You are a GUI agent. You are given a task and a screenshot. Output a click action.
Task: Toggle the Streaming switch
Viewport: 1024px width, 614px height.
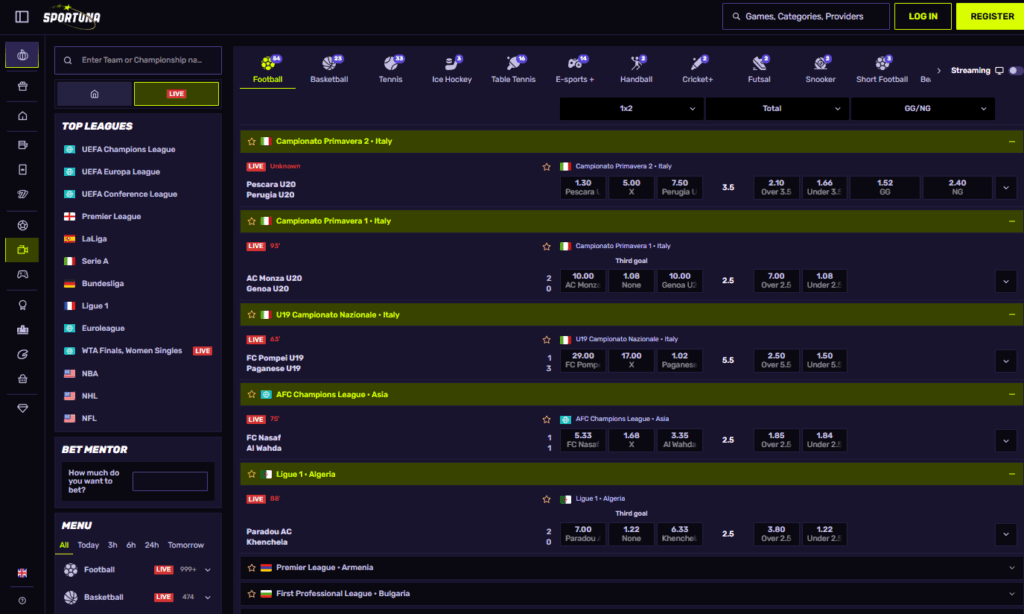(x=1015, y=71)
